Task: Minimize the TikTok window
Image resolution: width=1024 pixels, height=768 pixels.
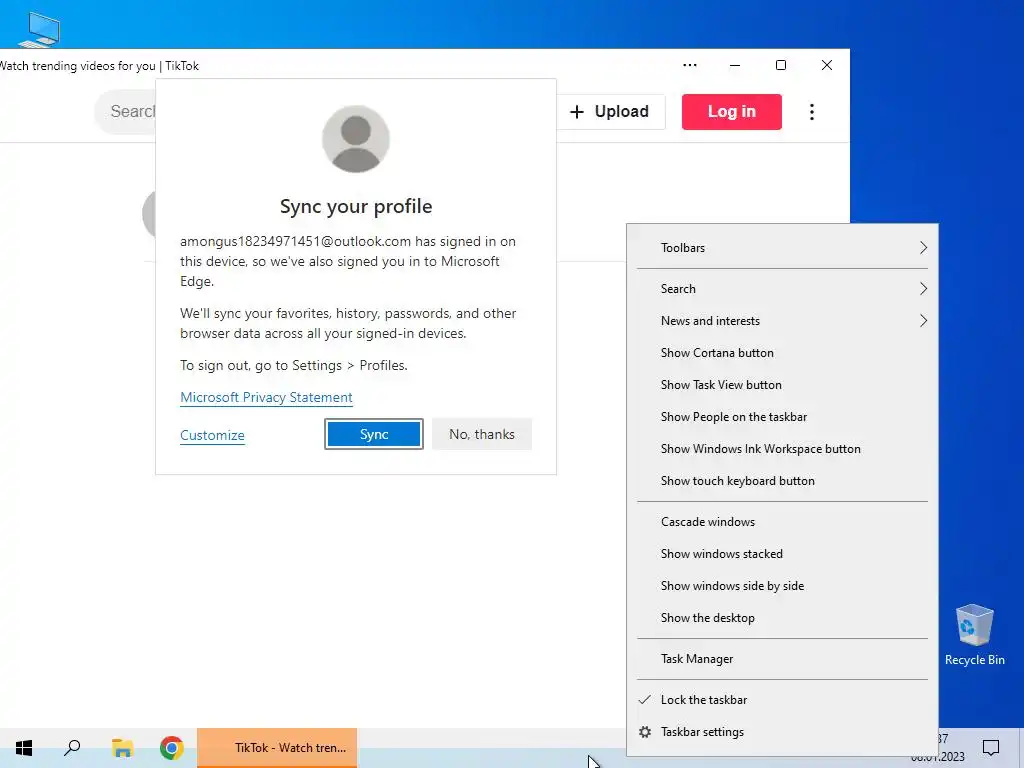Action: [735, 65]
